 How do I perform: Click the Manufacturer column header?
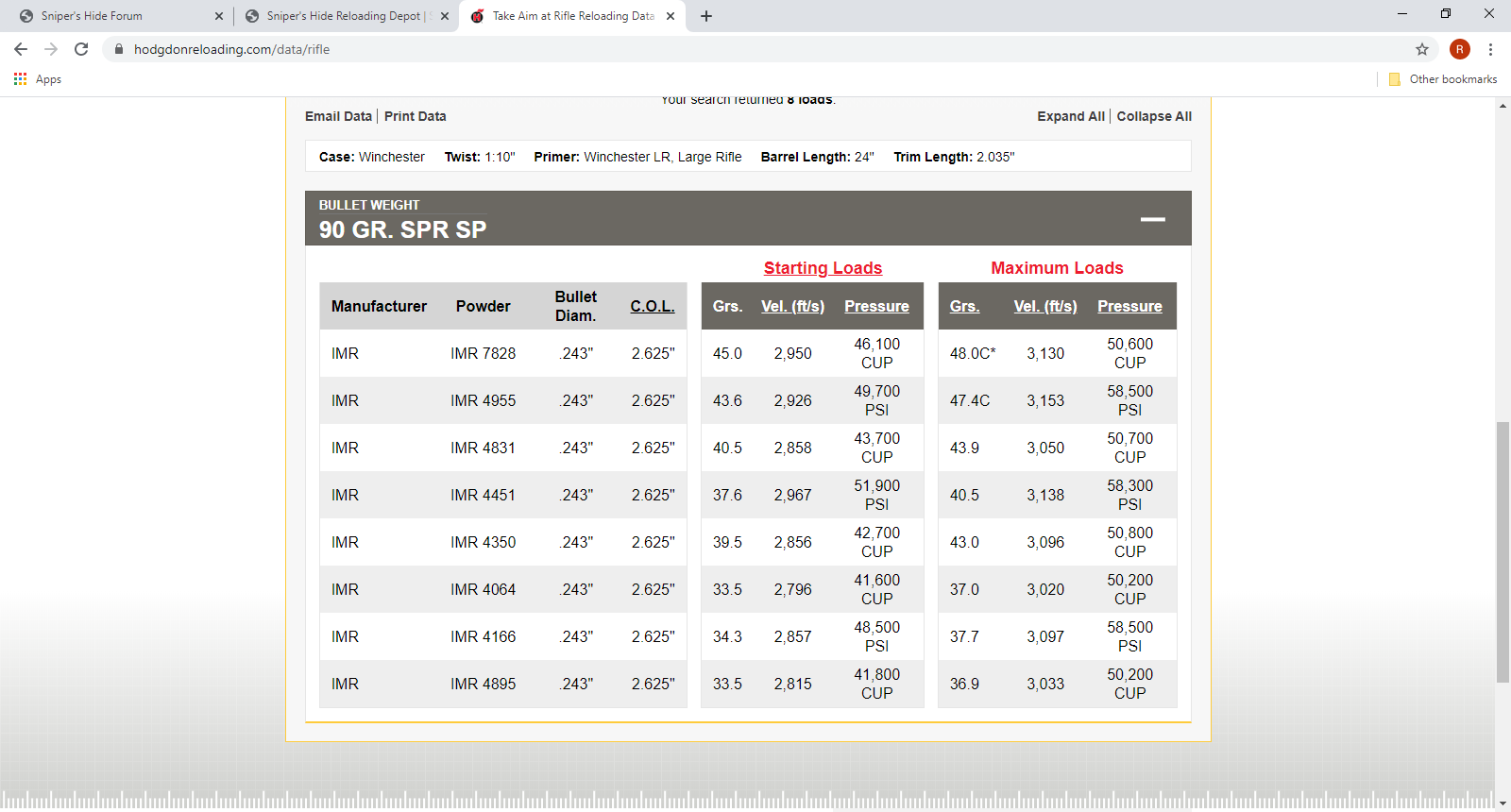379,306
